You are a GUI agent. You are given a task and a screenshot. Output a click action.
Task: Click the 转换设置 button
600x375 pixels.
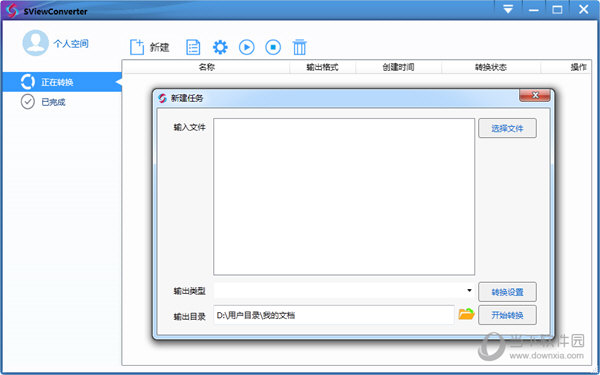pyautogui.click(x=507, y=292)
